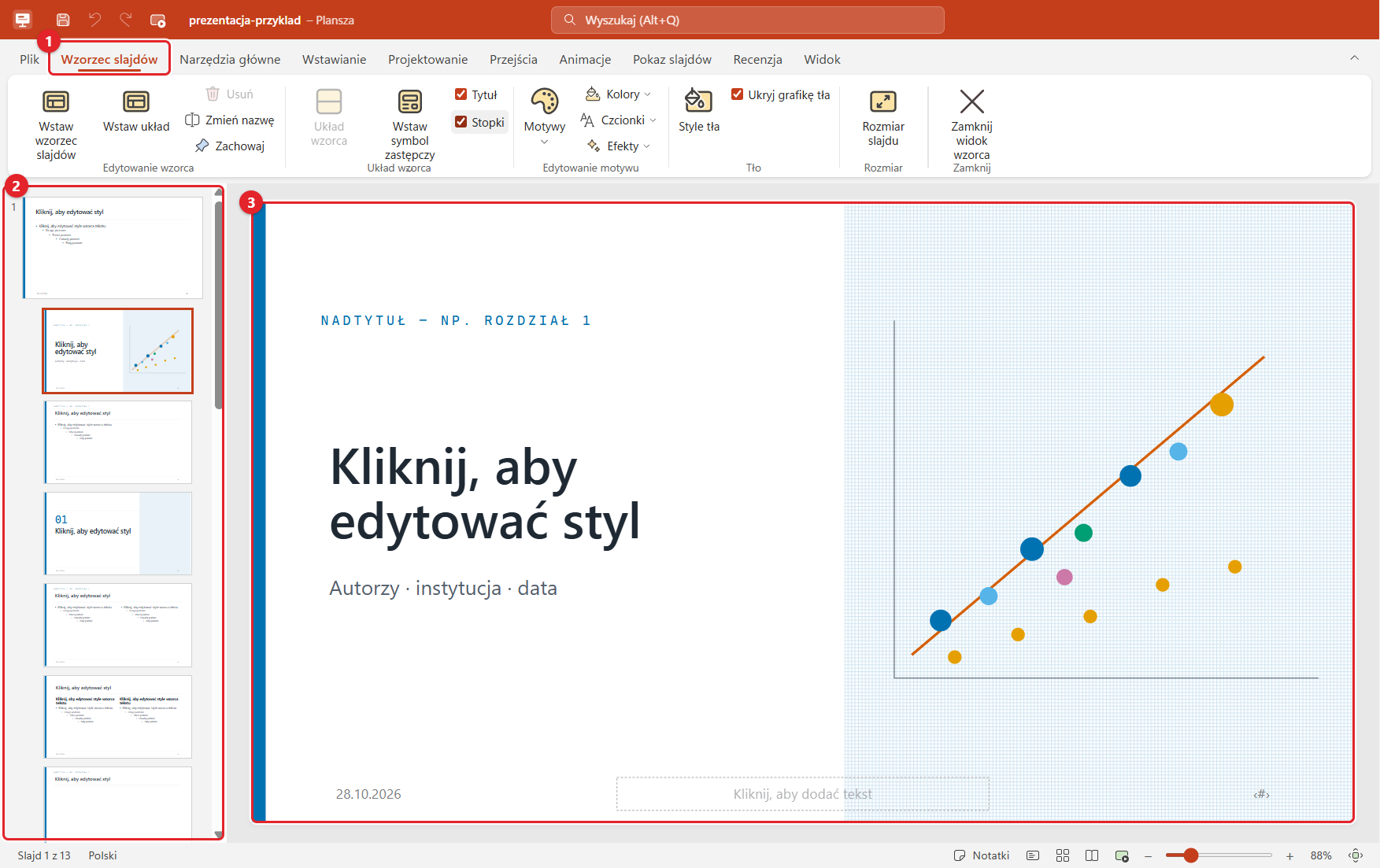
Task: Toggle the Notatki notes button
Action: pyautogui.click(x=982, y=855)
